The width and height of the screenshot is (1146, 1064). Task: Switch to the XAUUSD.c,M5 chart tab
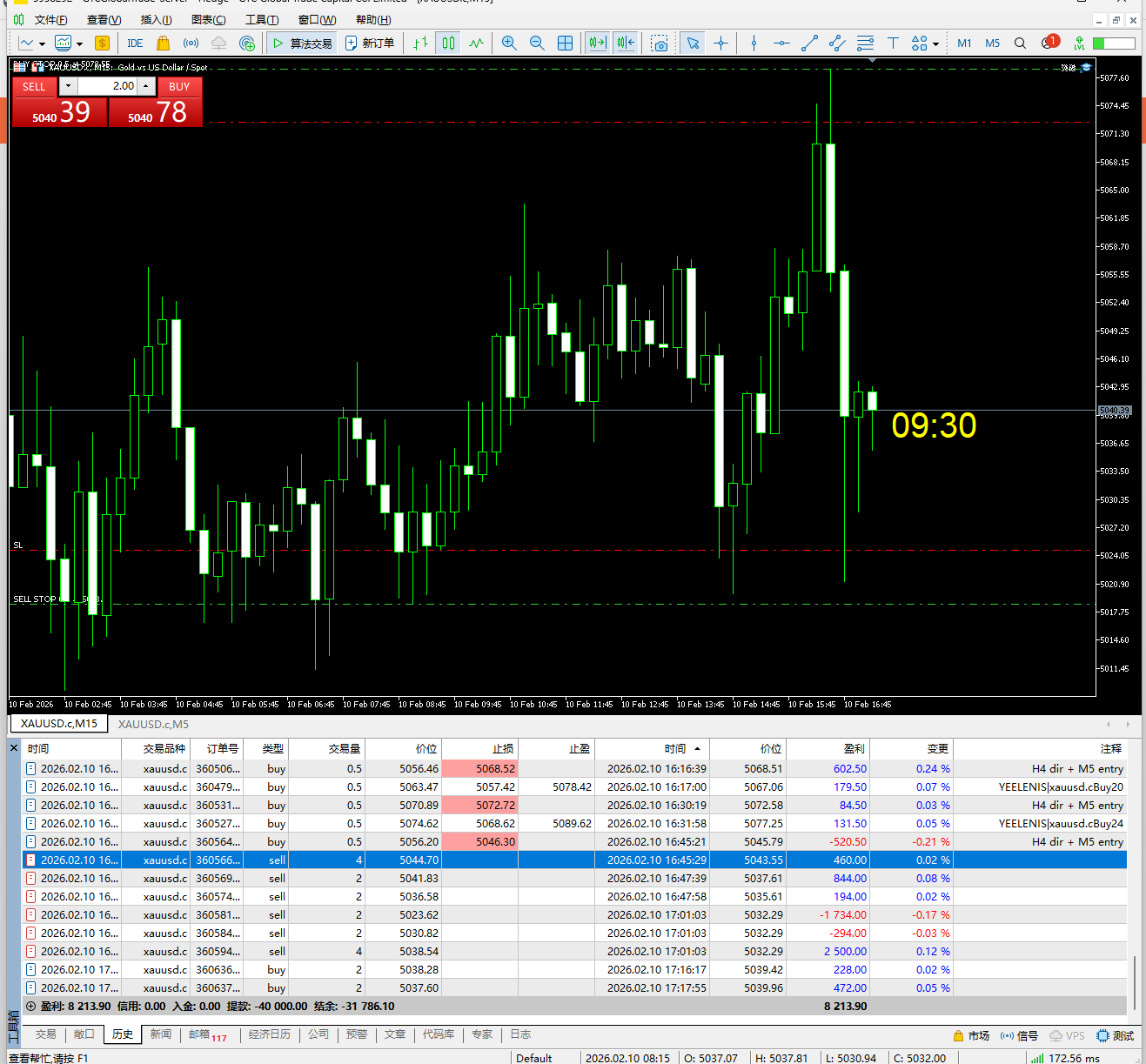pyautogui.click(x=153, y=724)
